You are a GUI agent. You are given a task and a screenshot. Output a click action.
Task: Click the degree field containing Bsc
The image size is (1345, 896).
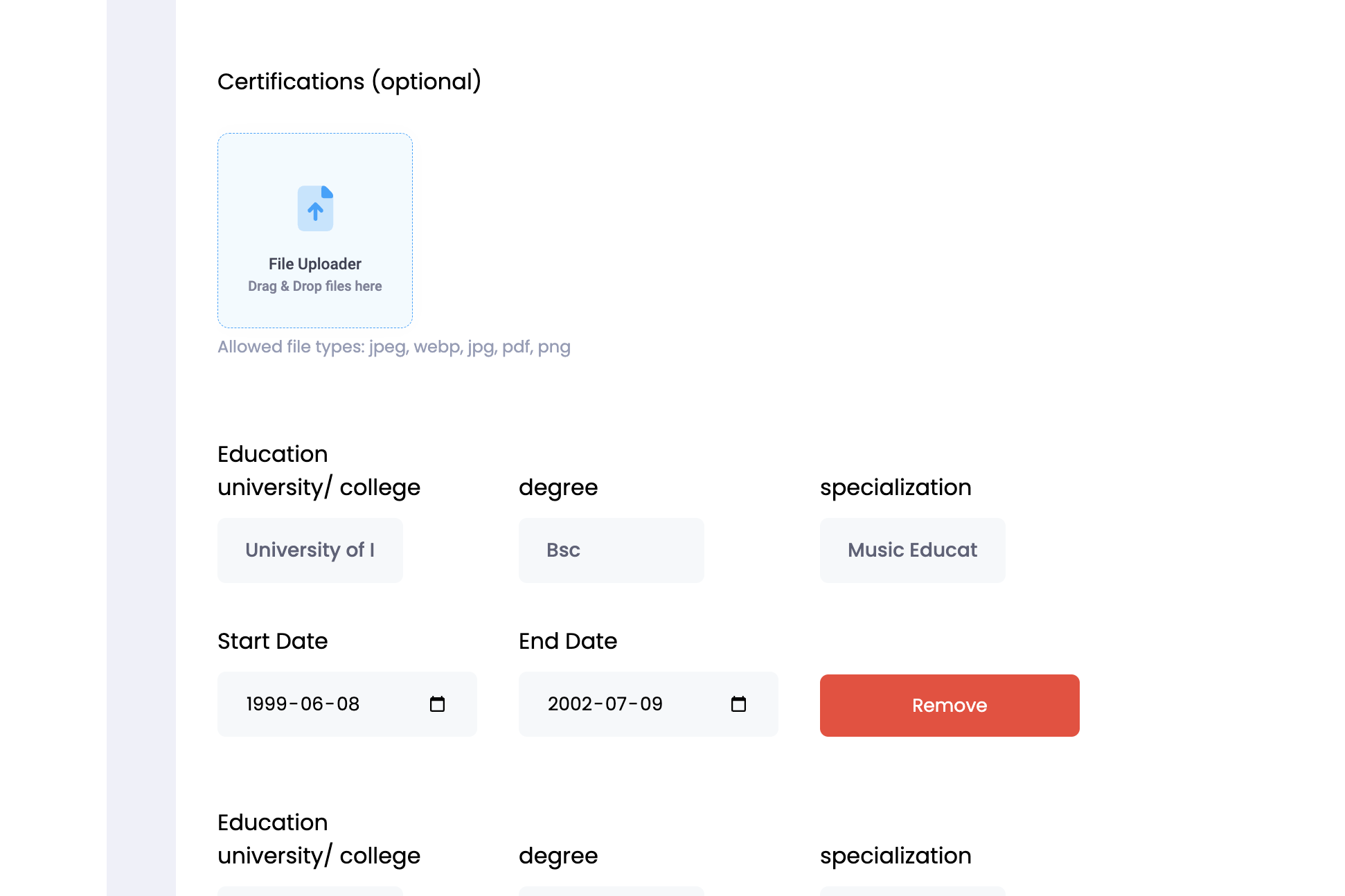tap(611, 550)
